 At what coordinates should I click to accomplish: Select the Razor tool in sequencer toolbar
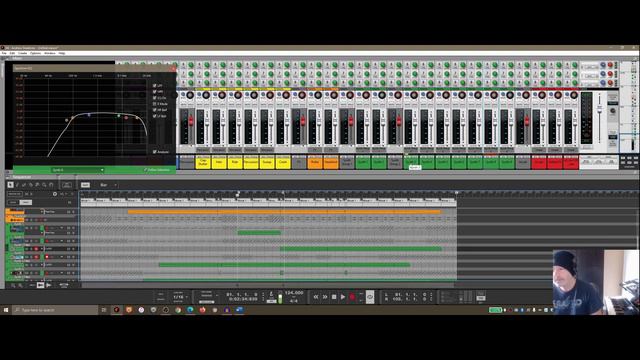point(31,185)
